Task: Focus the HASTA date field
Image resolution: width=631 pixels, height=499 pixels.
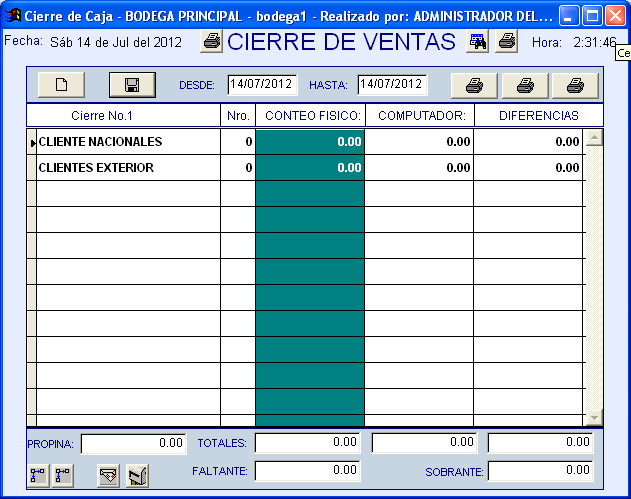Action: [x=392, y=85]
